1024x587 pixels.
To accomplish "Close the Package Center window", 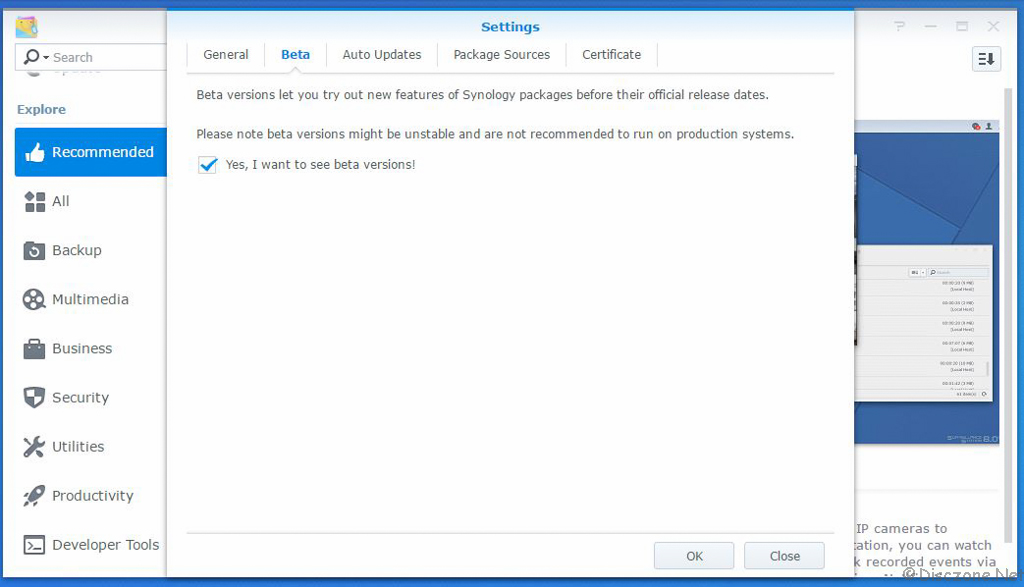I will click(993, 26).
